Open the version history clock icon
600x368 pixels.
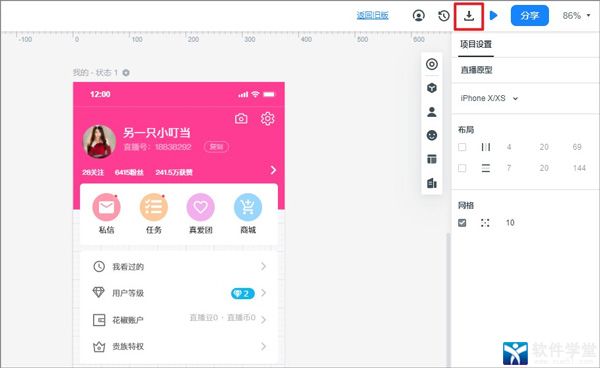[443, 16]
